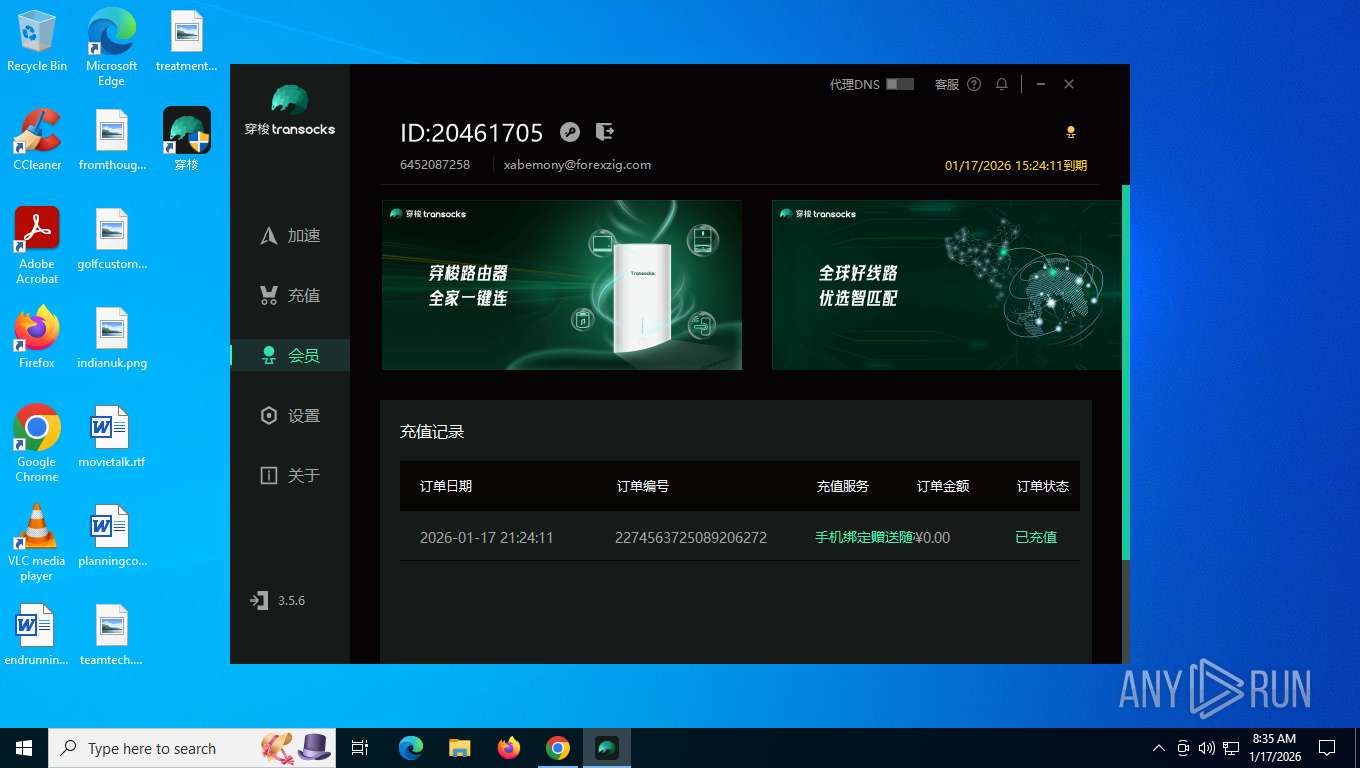Viewport: 1360px width, 768px height.
Task: Open the 关于 about tab
Action: [290, 476]
